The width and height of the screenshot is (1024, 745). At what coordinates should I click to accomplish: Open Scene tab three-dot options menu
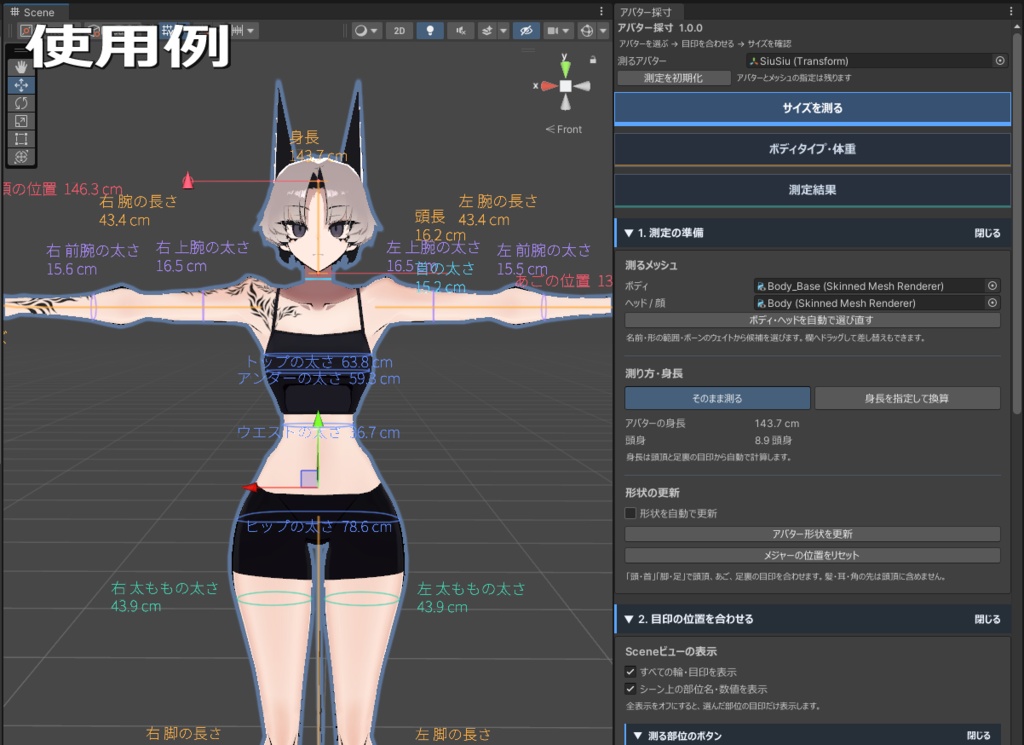point(601,11)
